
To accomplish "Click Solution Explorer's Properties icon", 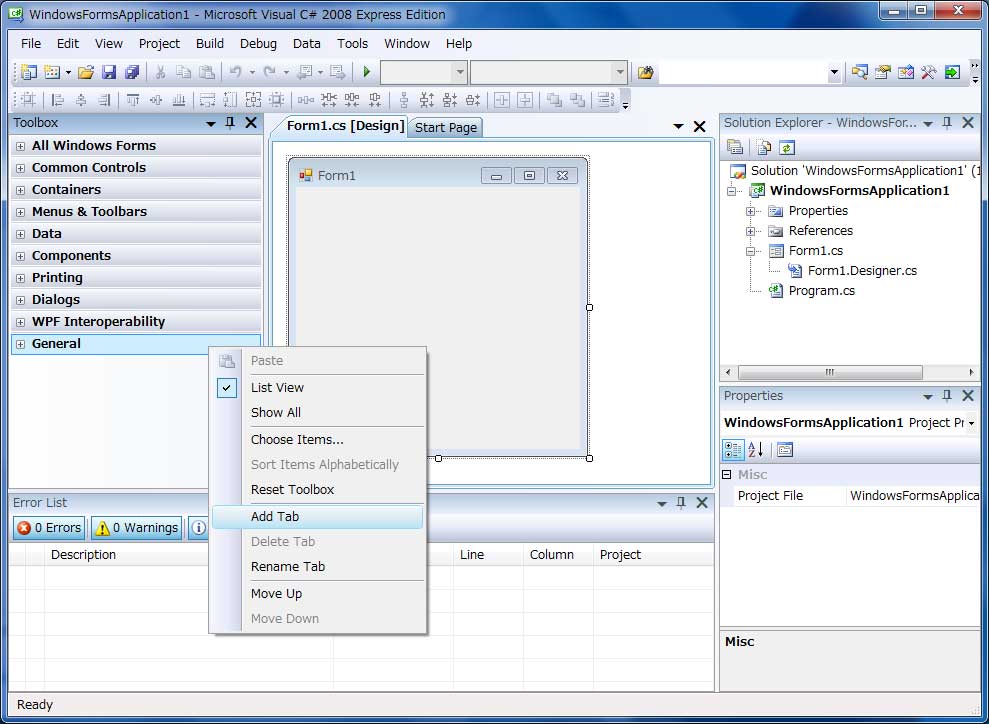I will (735, 148).
